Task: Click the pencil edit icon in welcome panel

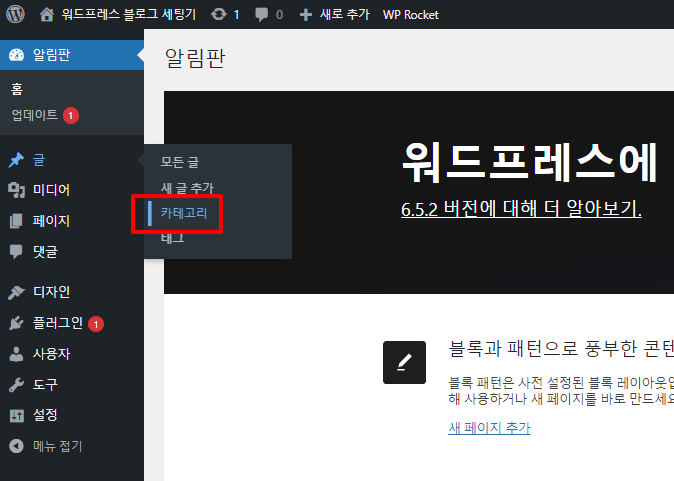Action: (x=404, y=362)
